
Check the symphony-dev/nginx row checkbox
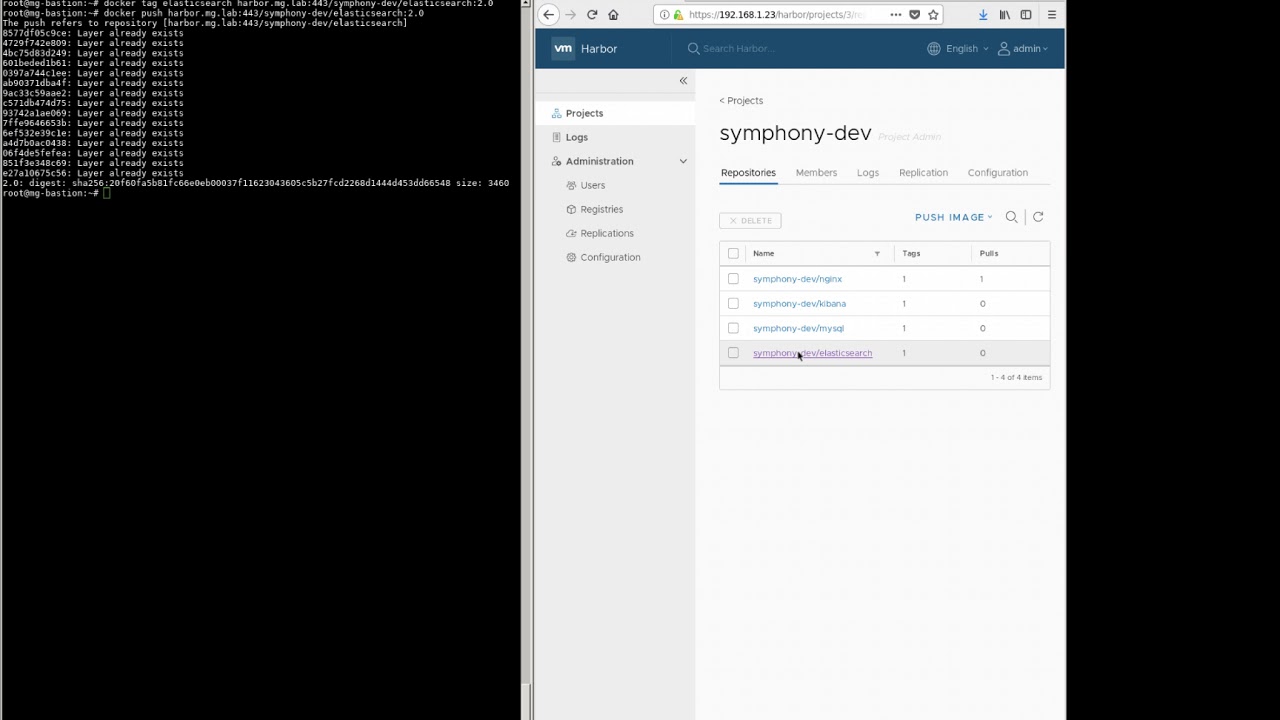point(733,279)
